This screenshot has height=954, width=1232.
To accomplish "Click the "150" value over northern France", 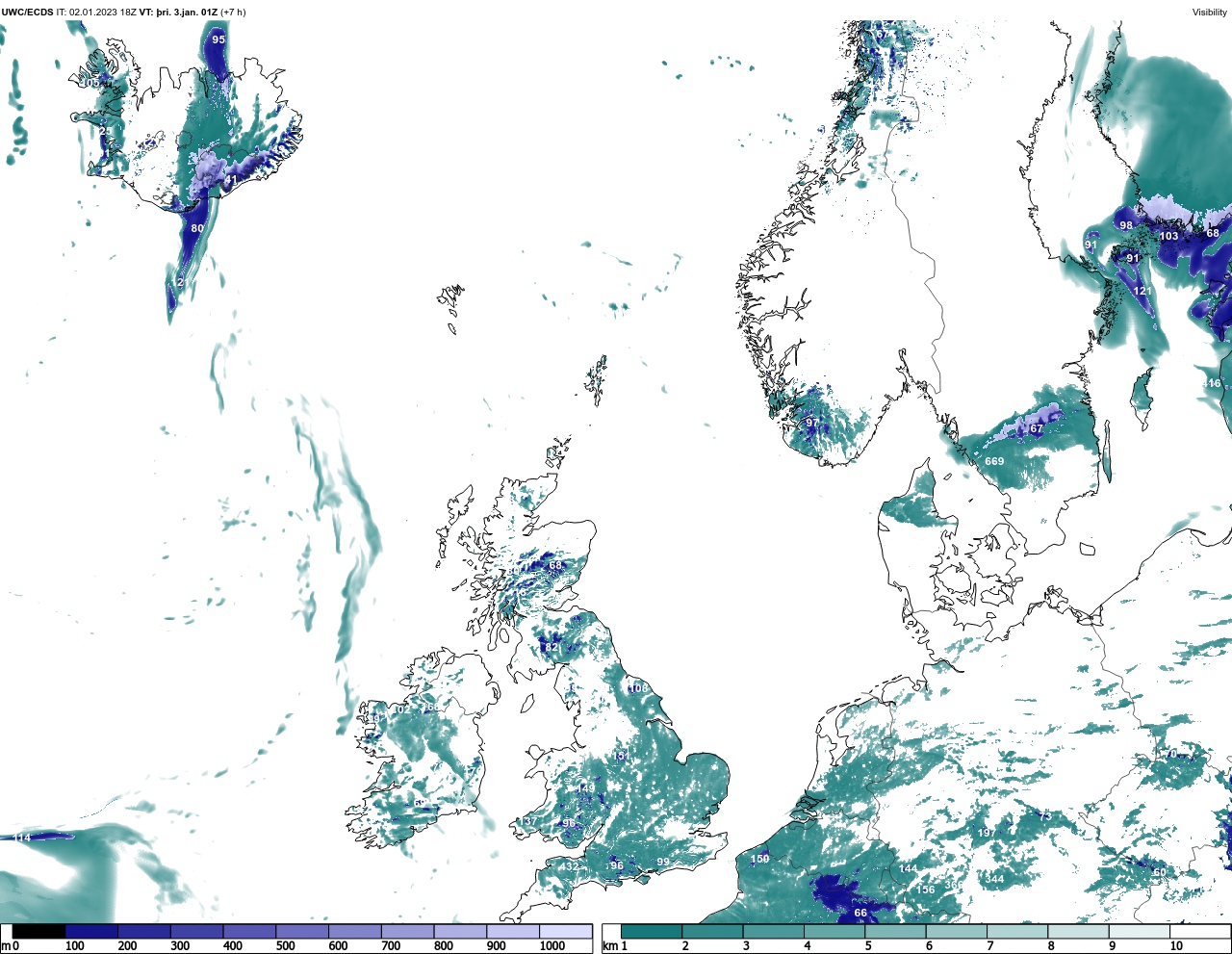I will [x=760, y=859].
